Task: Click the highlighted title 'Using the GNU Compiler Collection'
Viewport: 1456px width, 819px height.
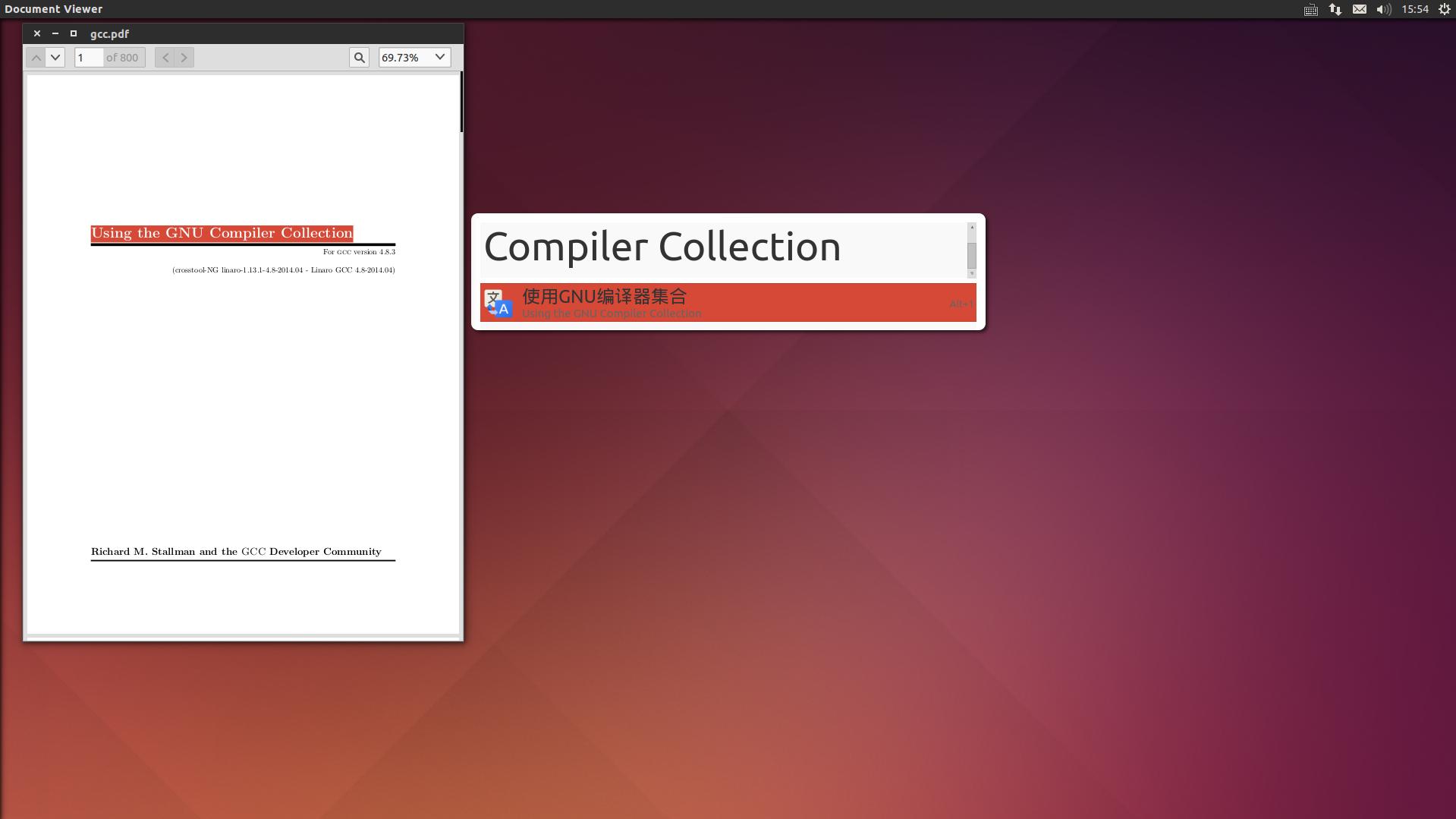Action: (222, 233)
